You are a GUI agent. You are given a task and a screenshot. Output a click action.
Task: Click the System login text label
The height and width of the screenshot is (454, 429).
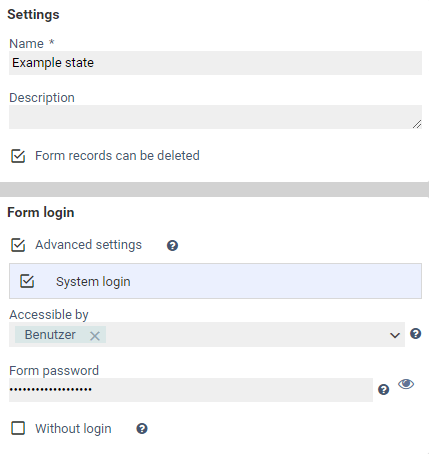click(93, 282)
